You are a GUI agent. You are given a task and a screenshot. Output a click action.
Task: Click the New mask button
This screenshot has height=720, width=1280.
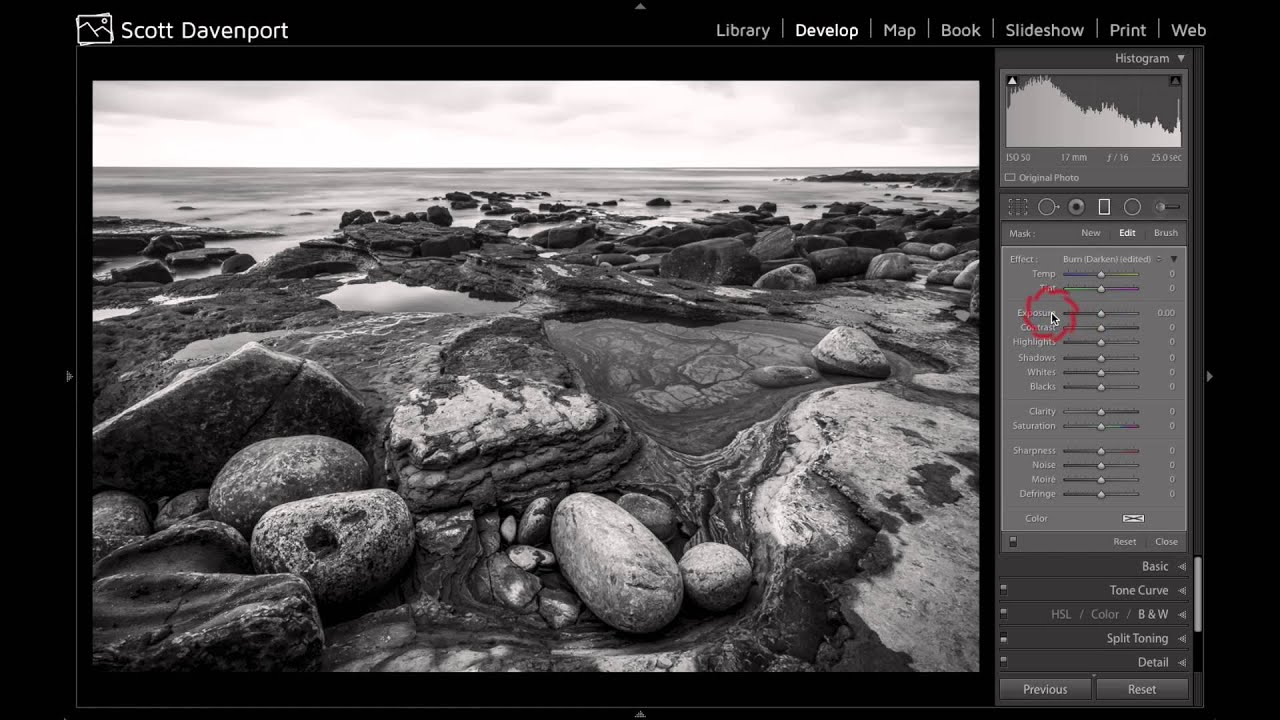coord(1090,233)
